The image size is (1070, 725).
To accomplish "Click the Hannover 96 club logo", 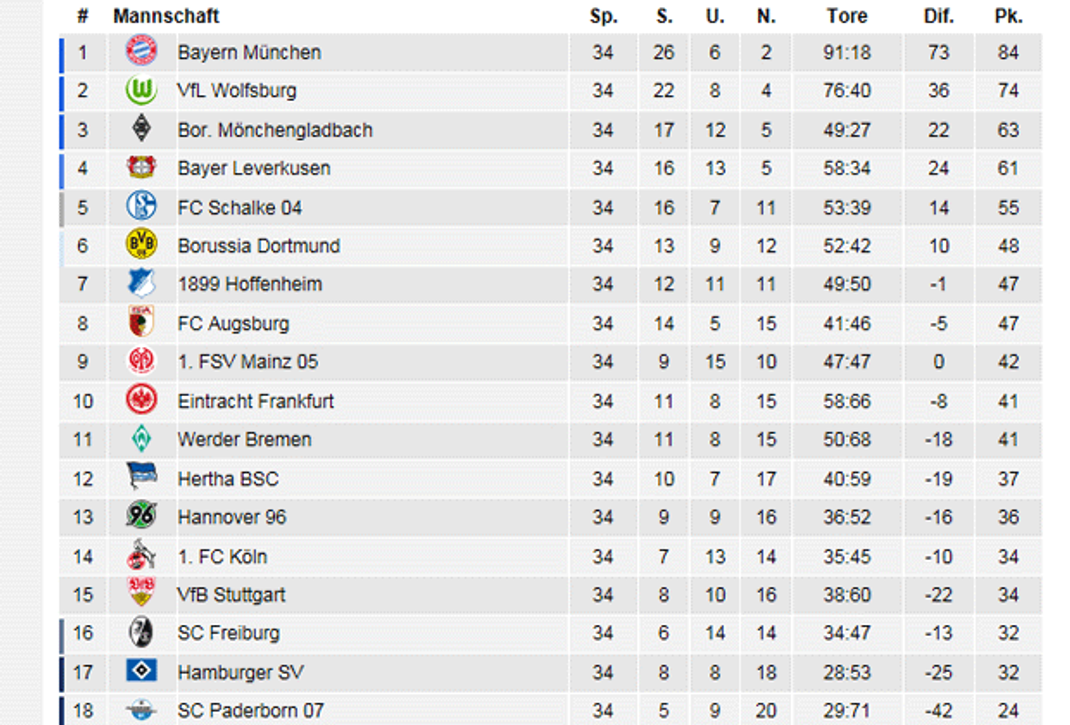I will pyautogui.click(x=141, y=515).
